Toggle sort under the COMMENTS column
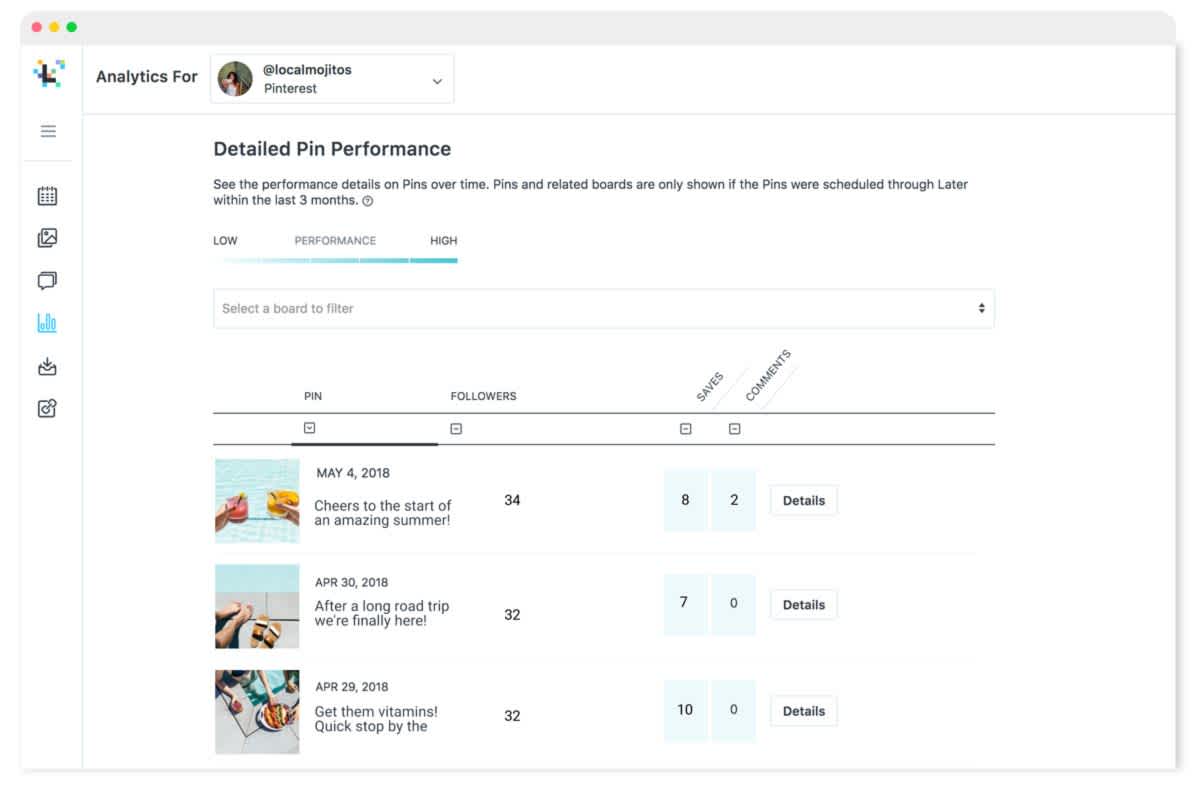Viewport: 1200px width, 789px height. coord(734,429)
